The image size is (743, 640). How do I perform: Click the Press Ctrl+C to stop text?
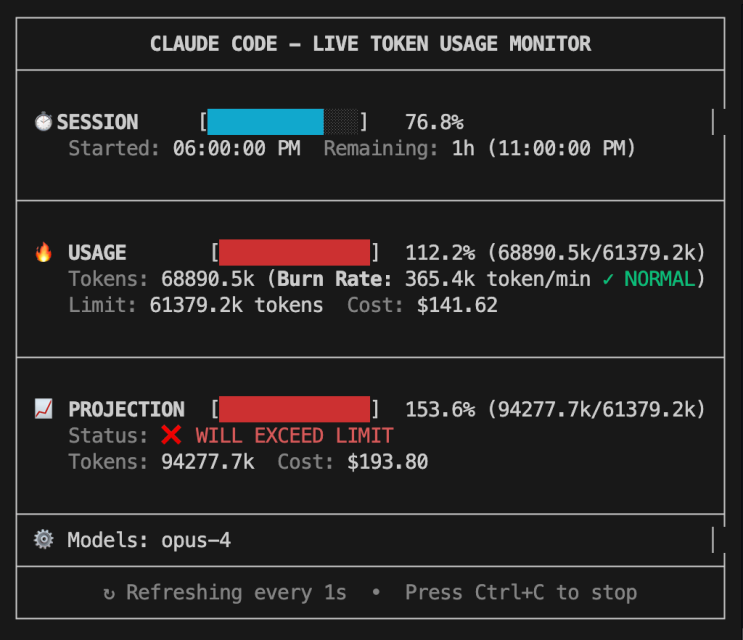[521, 593]
